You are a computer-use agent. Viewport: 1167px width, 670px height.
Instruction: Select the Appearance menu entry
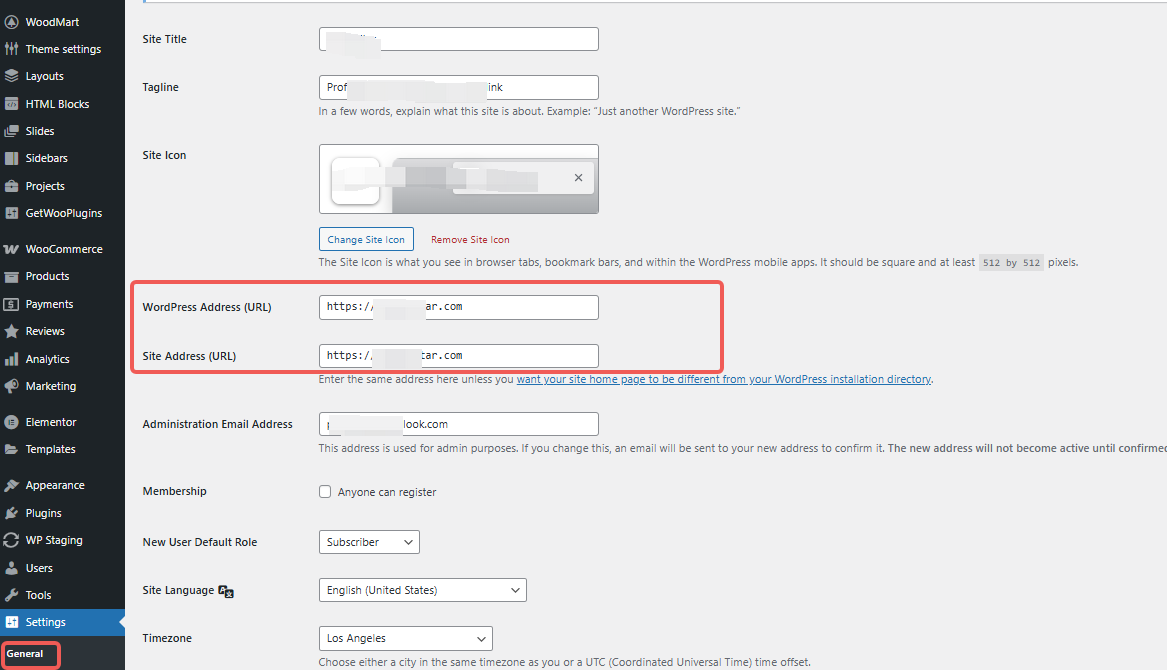click(x=54, y=484)
